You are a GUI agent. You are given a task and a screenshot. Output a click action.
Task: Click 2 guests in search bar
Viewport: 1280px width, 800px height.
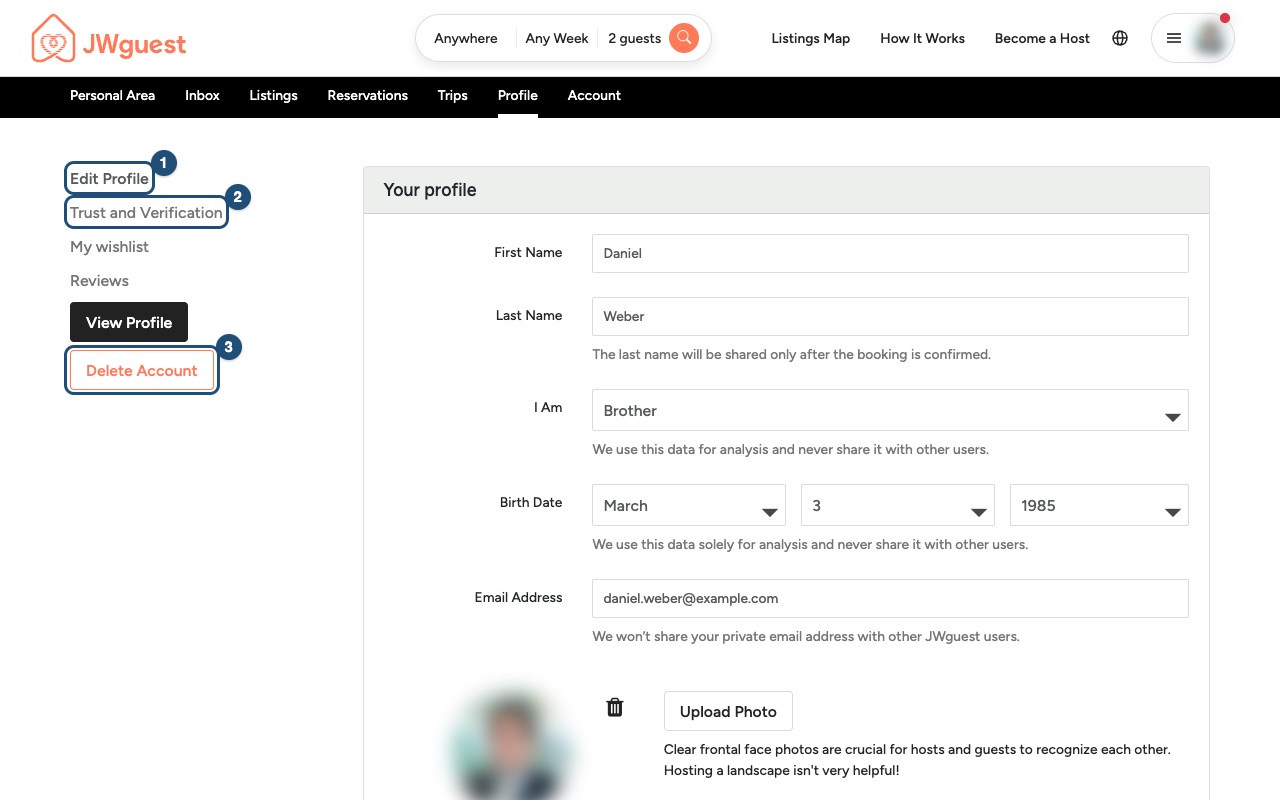click(x=635, y=38)
